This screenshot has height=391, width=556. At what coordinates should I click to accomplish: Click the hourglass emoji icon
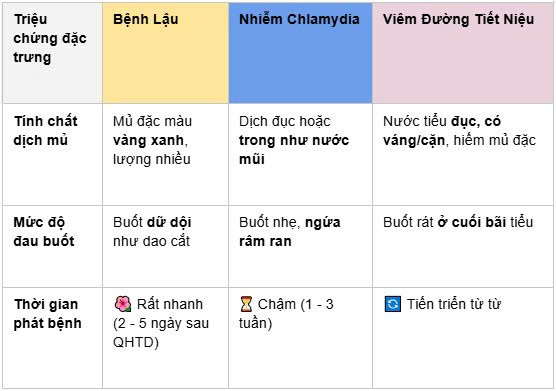click(246, 304)
